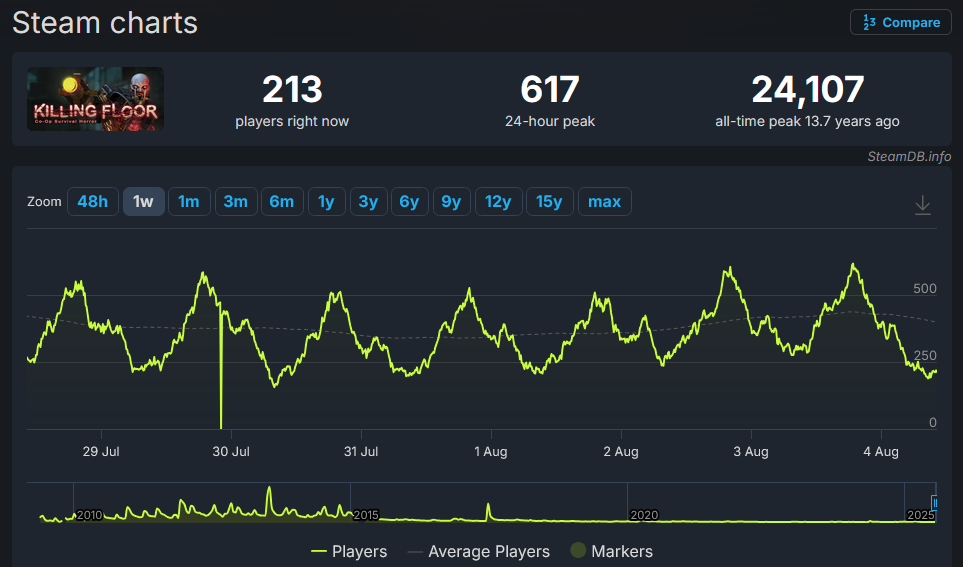Screen dimensions: 963x567
Task: Click the 2015 point in navigator timeline
Action: click(365, 515)
